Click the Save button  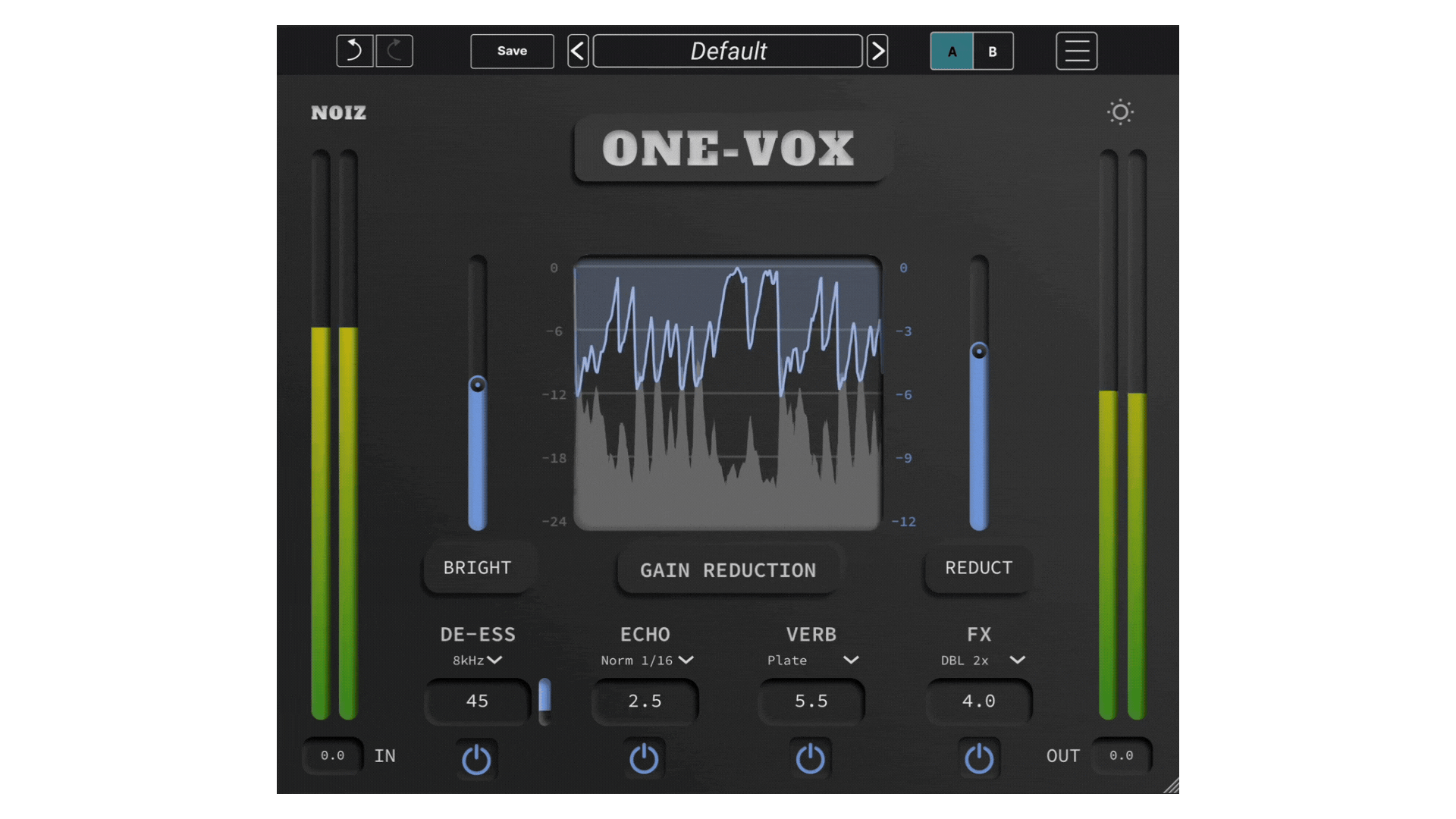512,51
